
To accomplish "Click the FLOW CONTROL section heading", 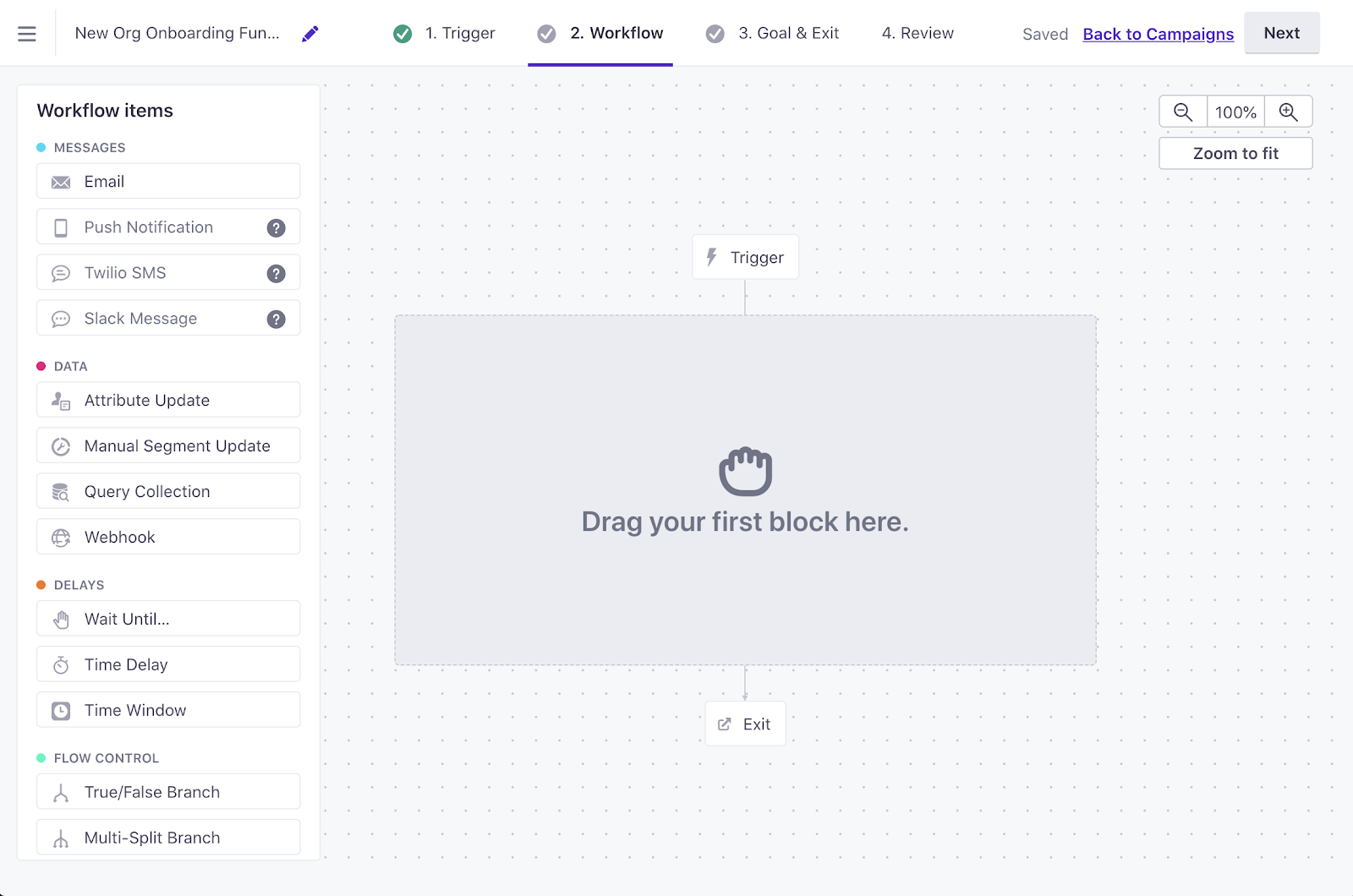I will [x=107, y=759].
